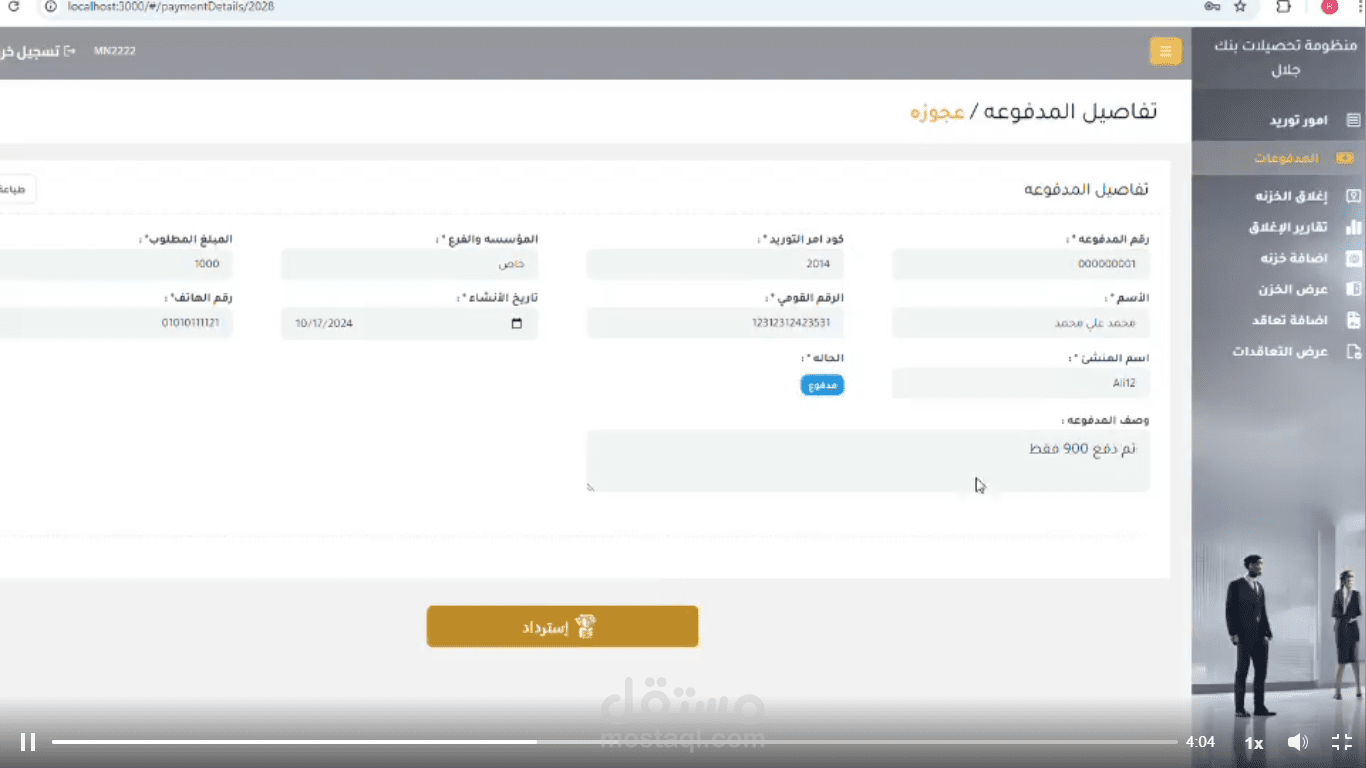The height and width of the screenshot is (768, 1366).
Task: Exit fullscreen video icon
Action: [x=1342, y=742]
